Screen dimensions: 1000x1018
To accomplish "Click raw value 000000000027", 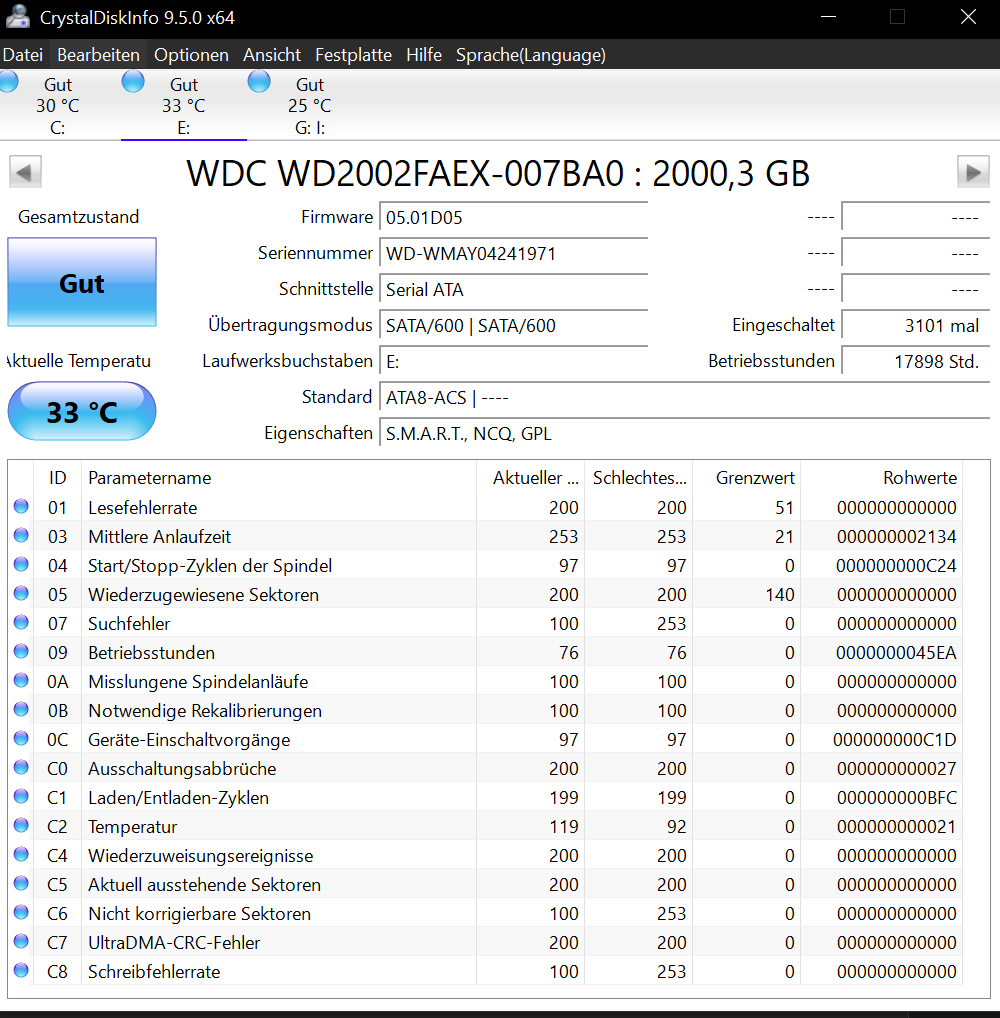I will tap(896, 769).
